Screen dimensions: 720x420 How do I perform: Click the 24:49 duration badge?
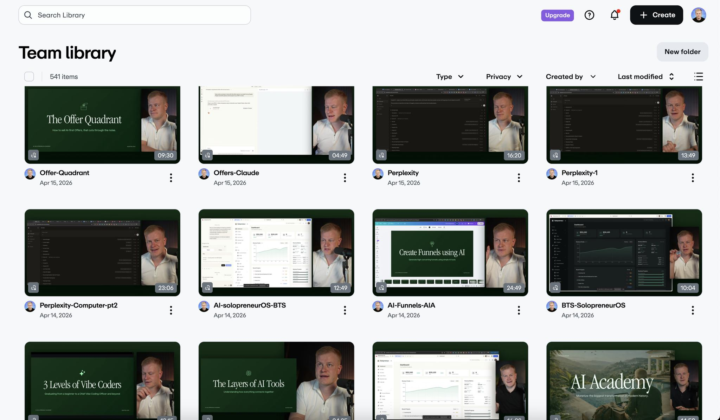[x=513, y=288]
